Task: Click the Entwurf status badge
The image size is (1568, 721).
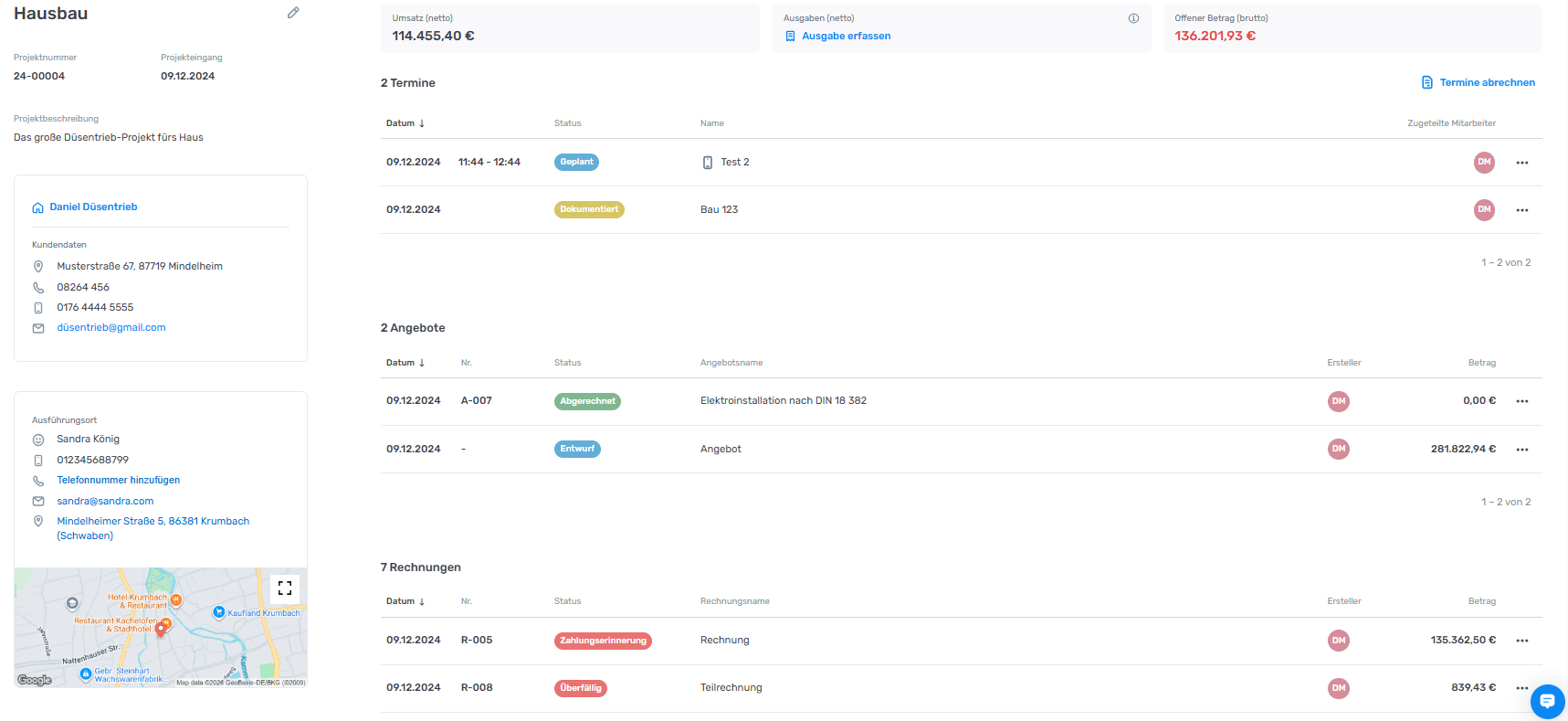Action: tap(577, 450)
